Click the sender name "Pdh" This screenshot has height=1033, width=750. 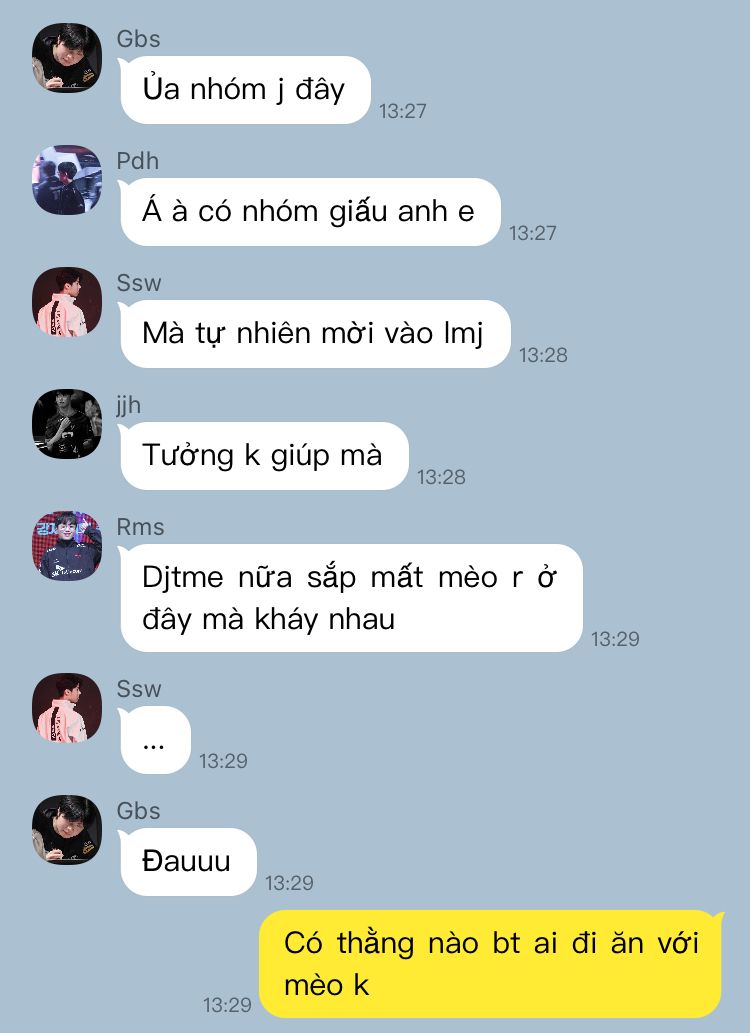click(138, 161)
